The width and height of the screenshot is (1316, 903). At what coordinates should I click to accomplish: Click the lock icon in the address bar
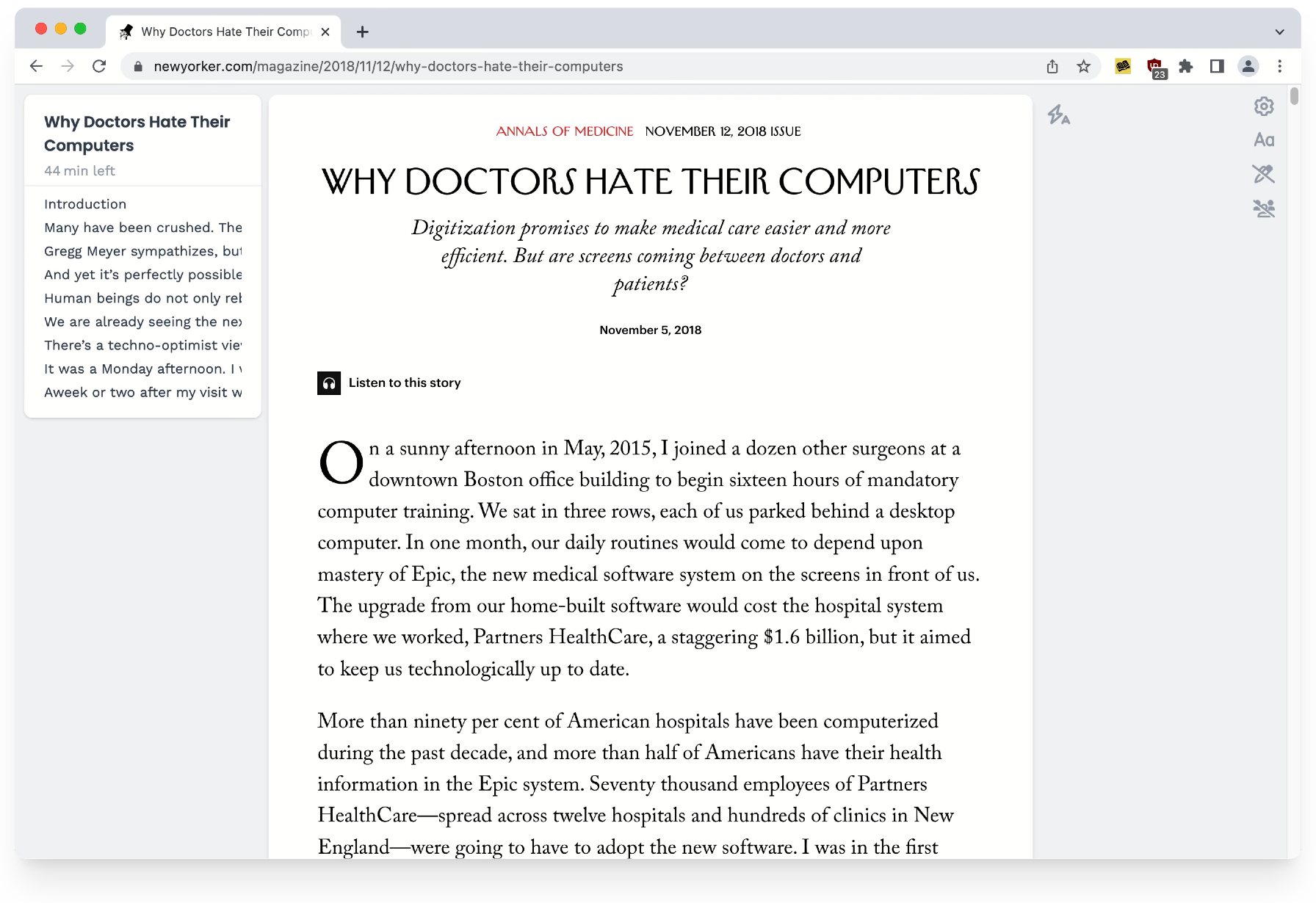click(137, 67)
